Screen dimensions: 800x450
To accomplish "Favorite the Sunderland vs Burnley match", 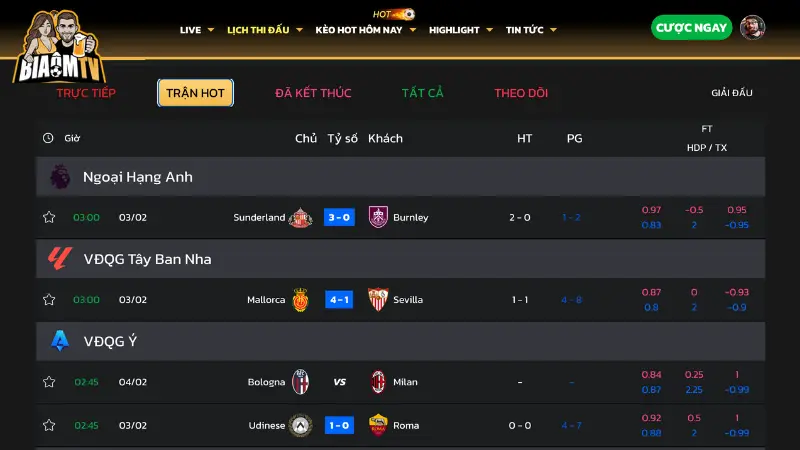I will pos(48,217).
